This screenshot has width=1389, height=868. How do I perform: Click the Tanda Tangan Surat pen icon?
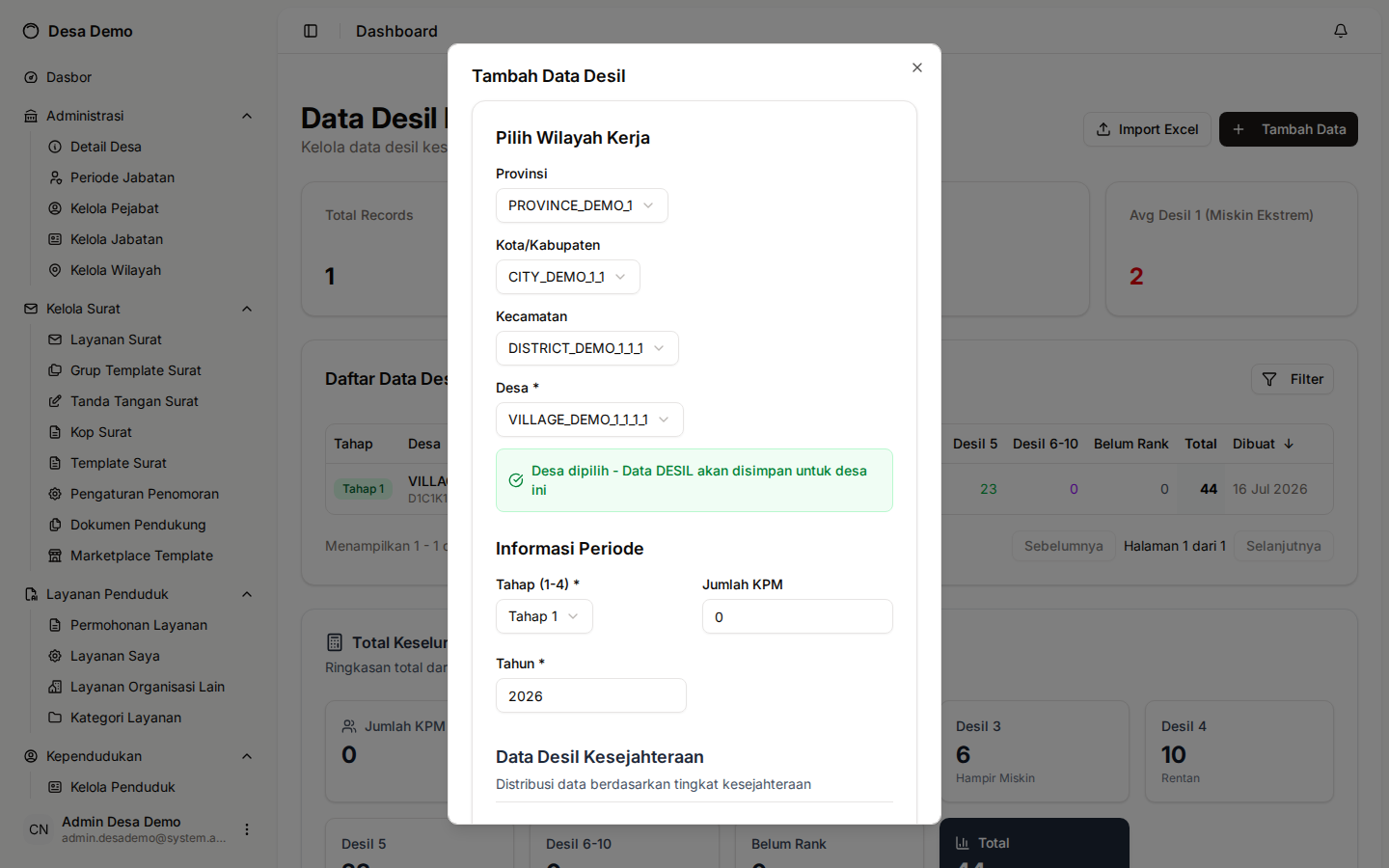pos(55,401)
